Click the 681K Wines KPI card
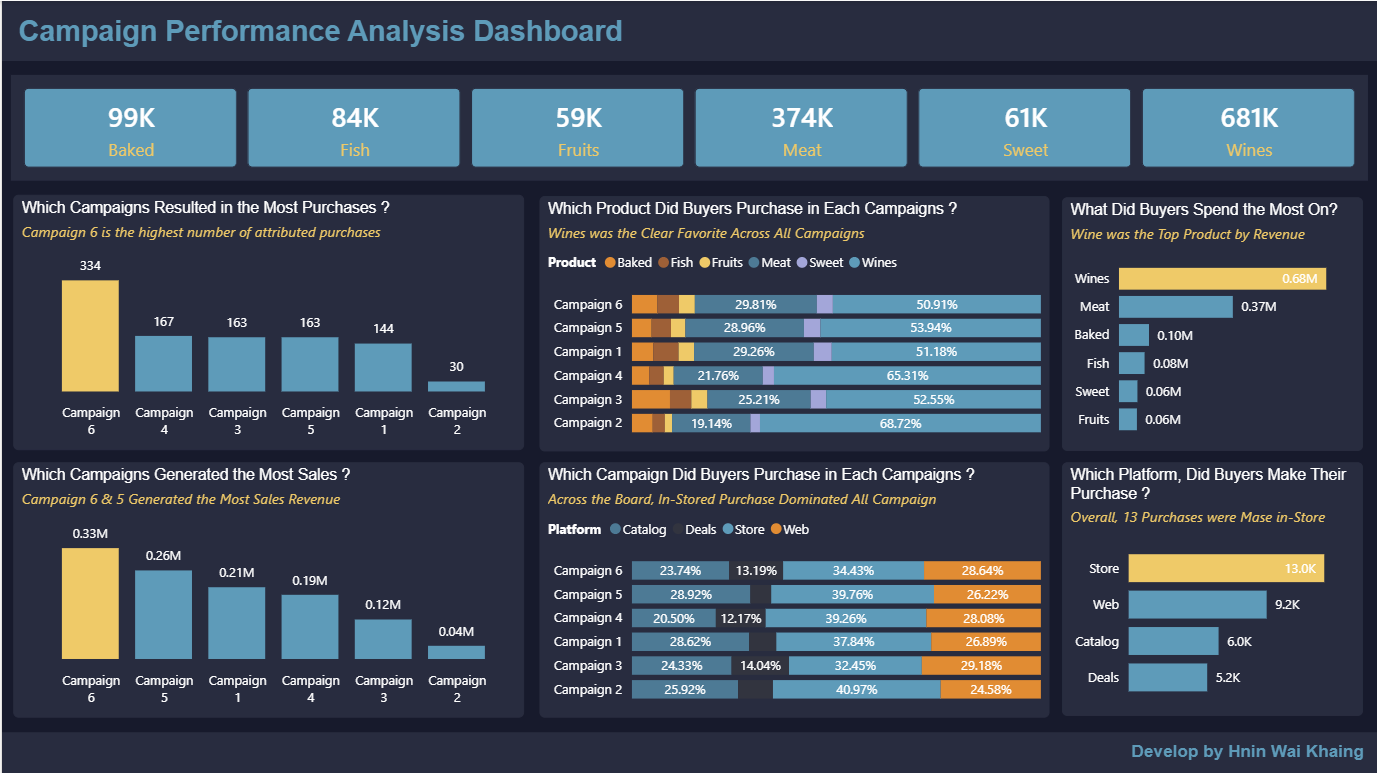This screenshot has height=773, width=1377. [1248, 127]
